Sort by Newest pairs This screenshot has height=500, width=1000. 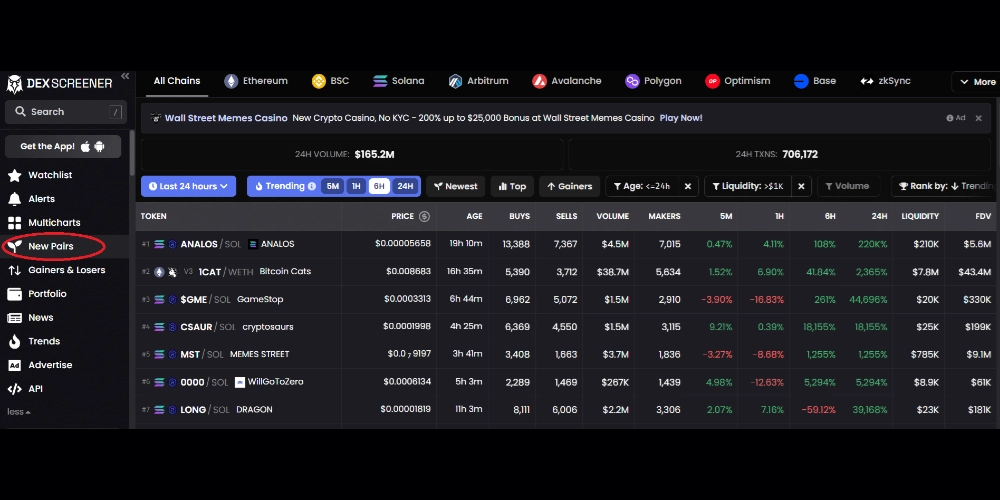point(455,186)
